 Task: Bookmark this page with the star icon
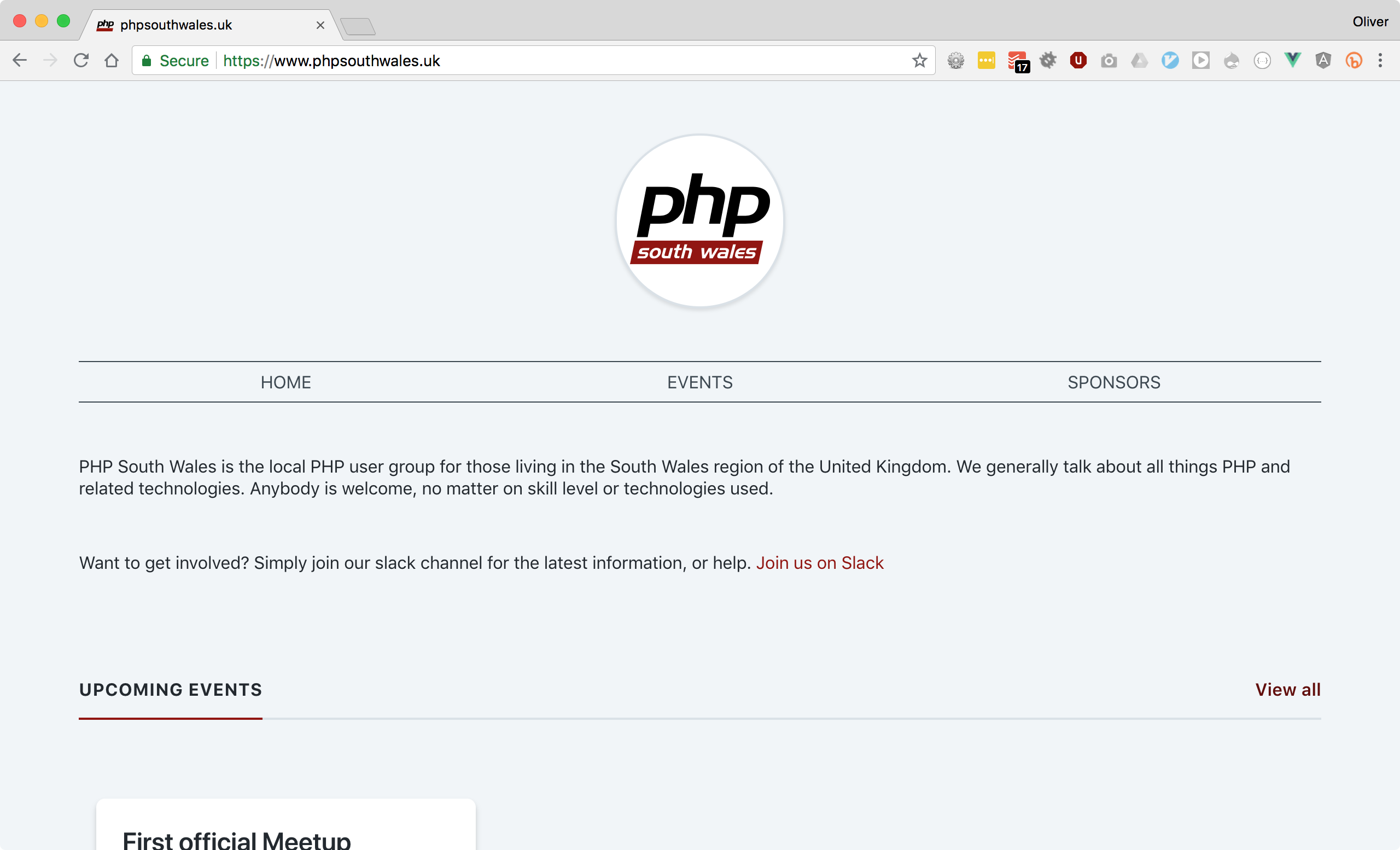coord(919,60)
